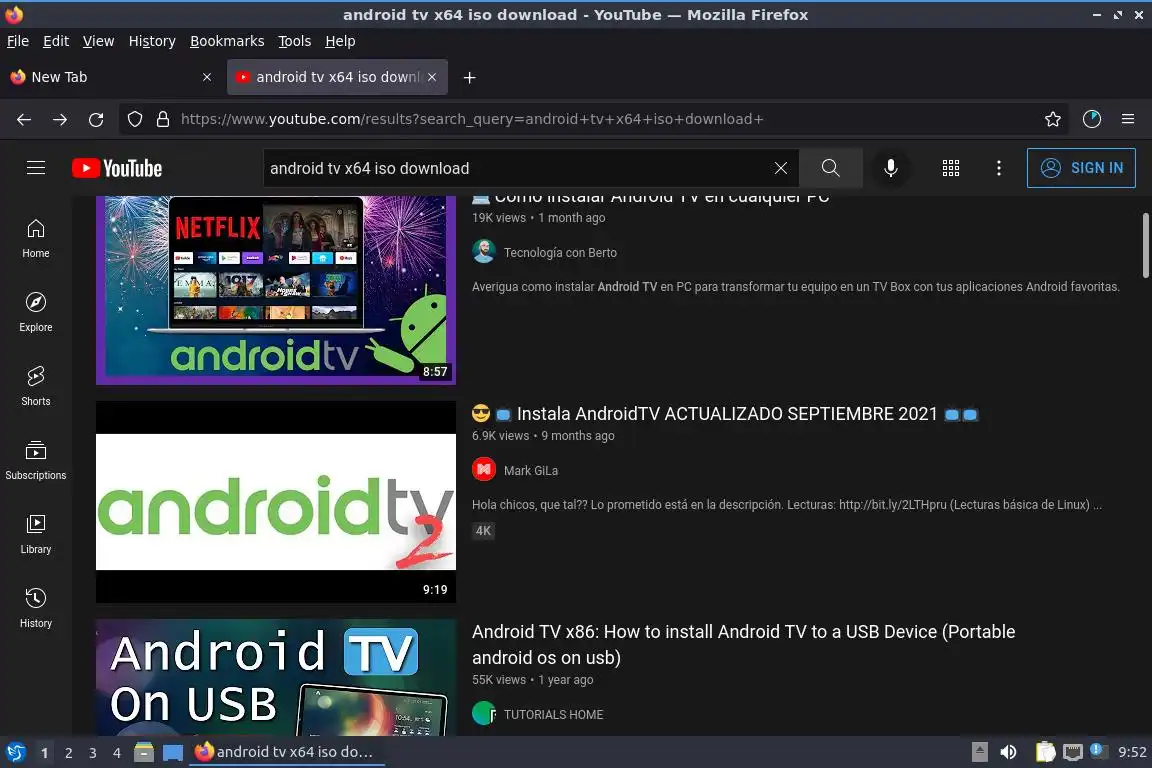This screenshot has width=1152, height=768.
Task: Go forward with Firefox forward arrow
Action: [x=60, y=119]
